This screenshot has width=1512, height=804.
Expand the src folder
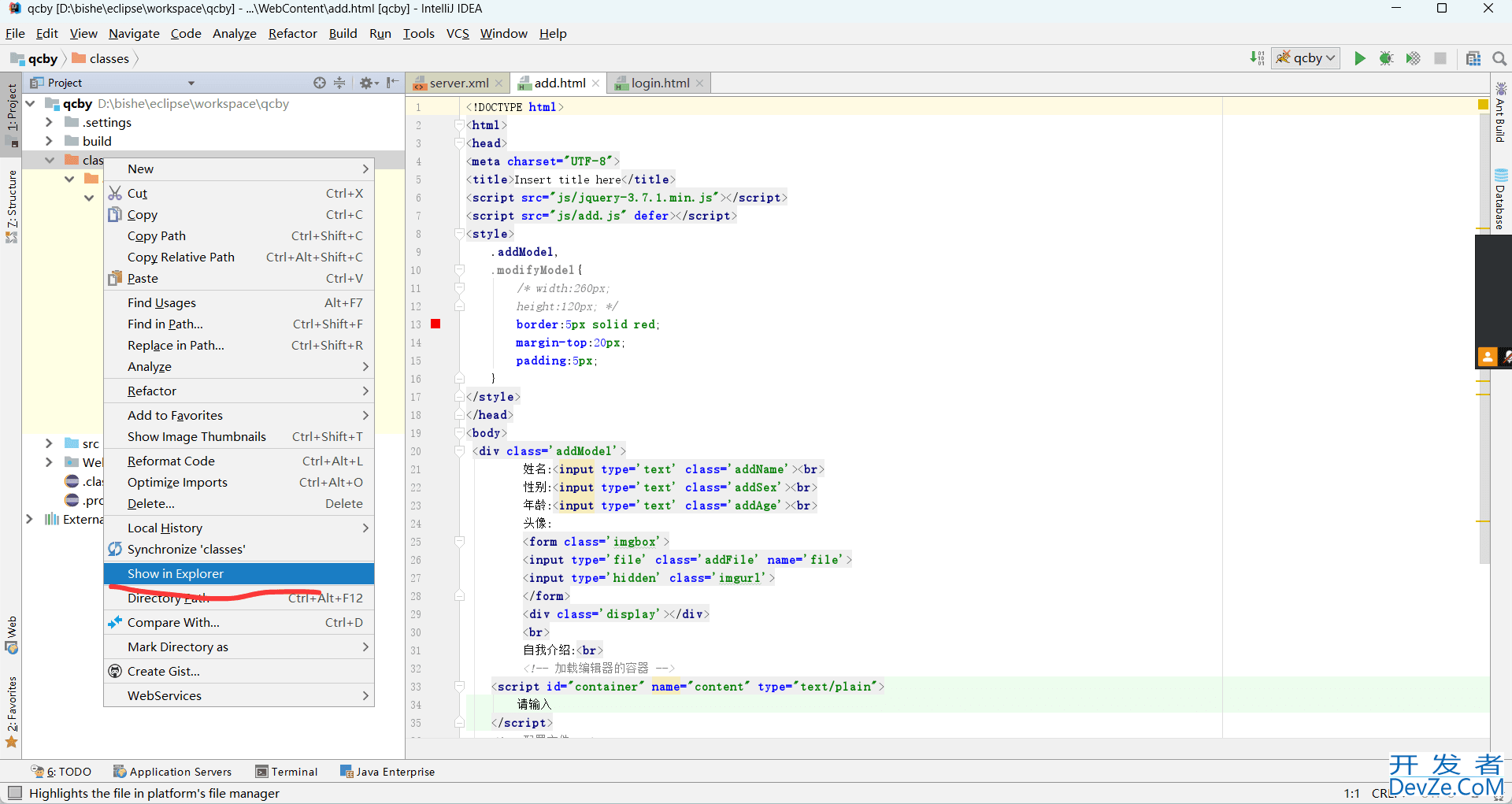coord(49,443)
